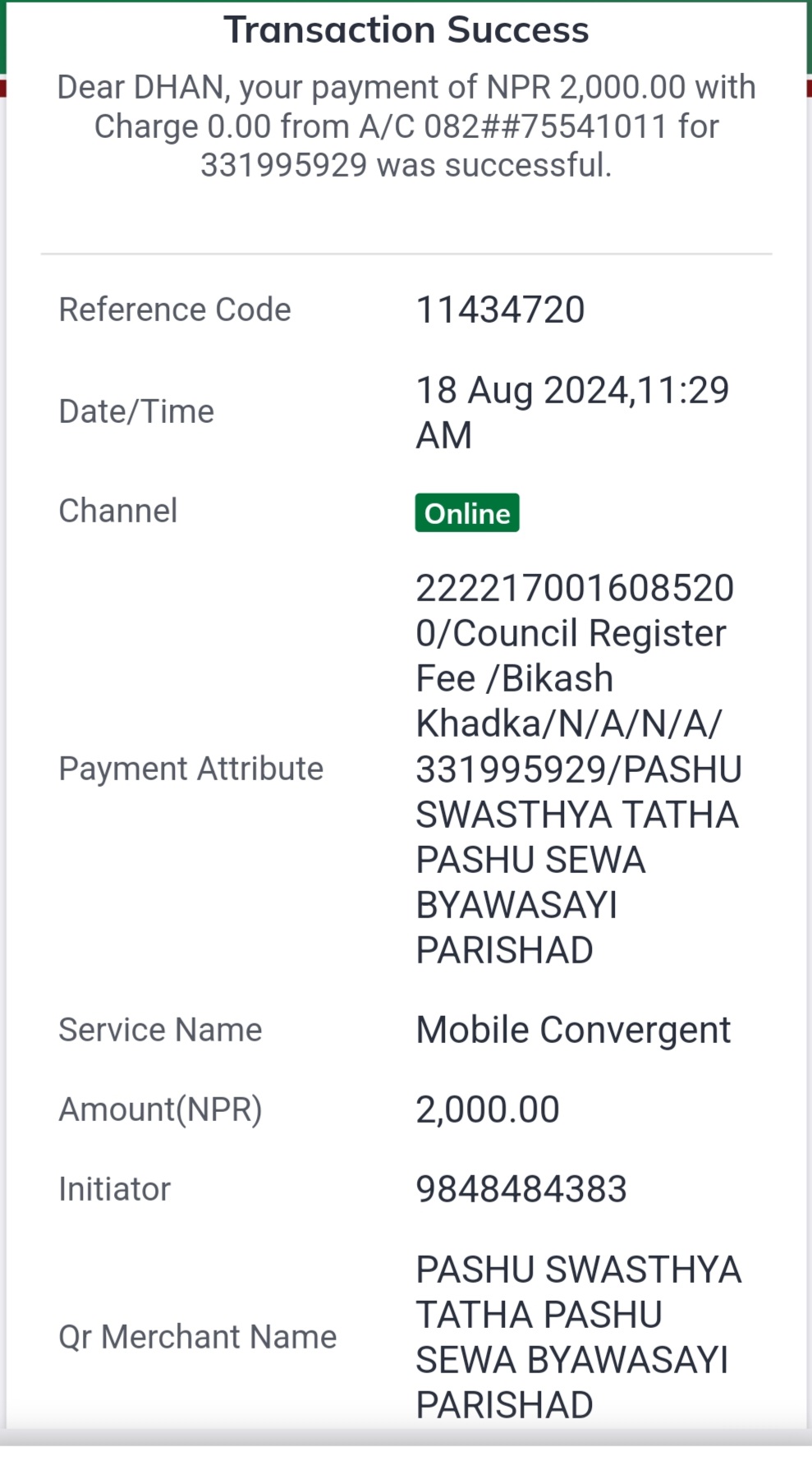Image resolution: width=812 pixels, height=1461 pixels.
Task: Click the Initiator label
Action: pyautogui.click(x=114, y=1189)
